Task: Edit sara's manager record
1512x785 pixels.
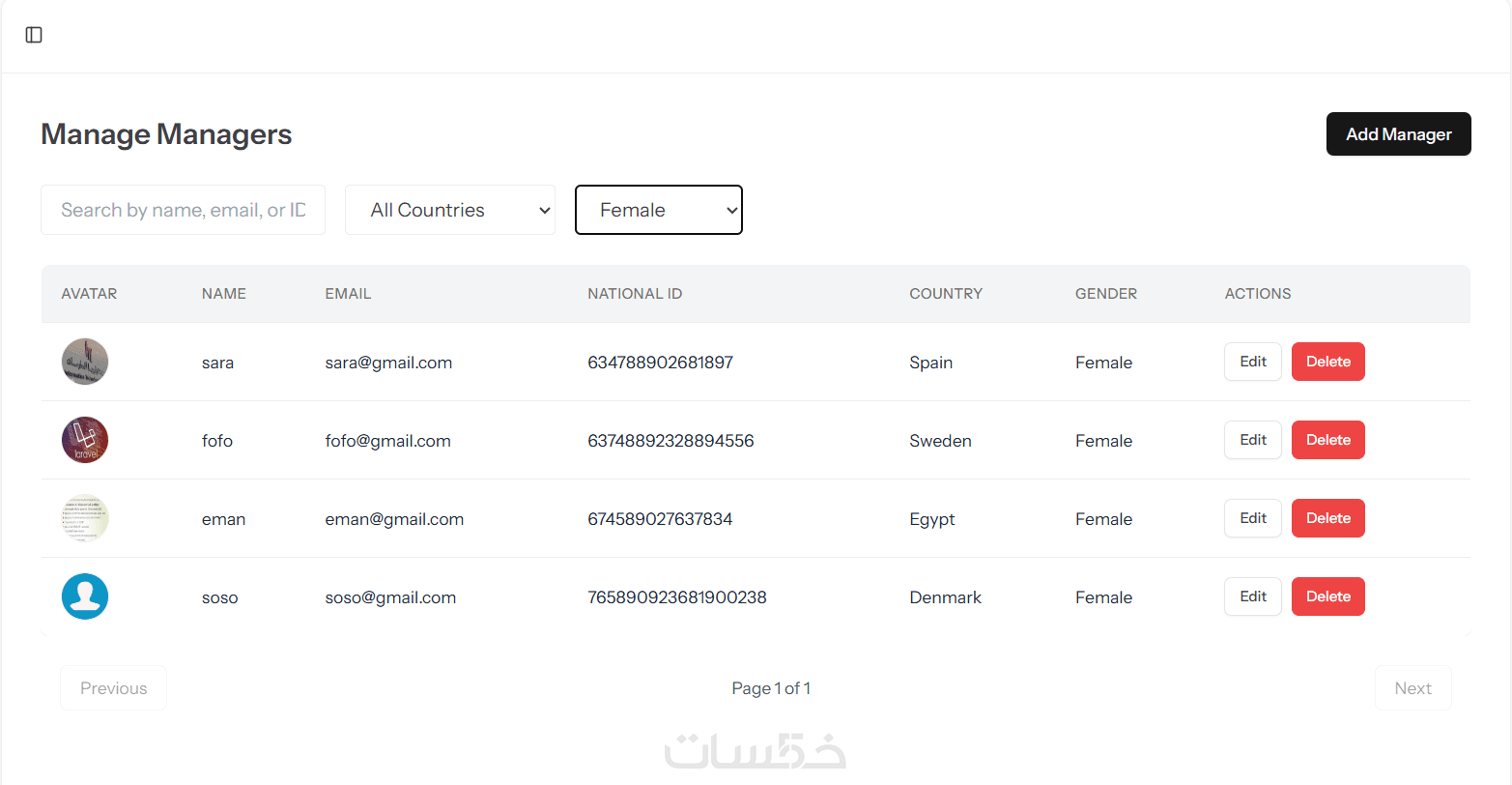Action: (1253, 362)
